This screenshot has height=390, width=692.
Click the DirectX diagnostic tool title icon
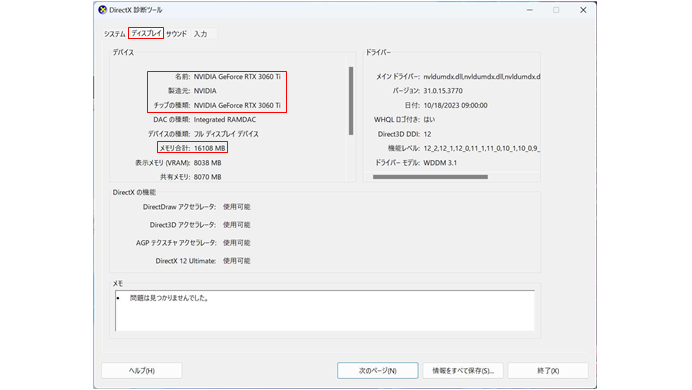pos(102,10)
